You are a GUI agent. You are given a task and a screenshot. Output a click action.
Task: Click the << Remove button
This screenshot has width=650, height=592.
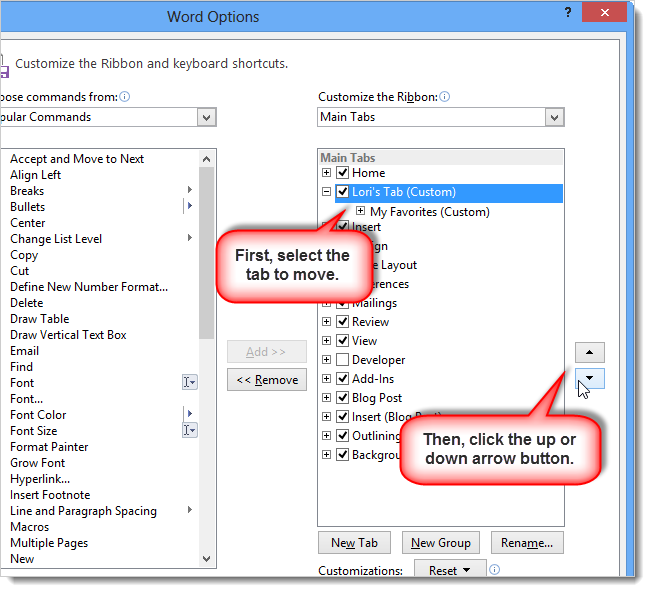coord(267,380)
